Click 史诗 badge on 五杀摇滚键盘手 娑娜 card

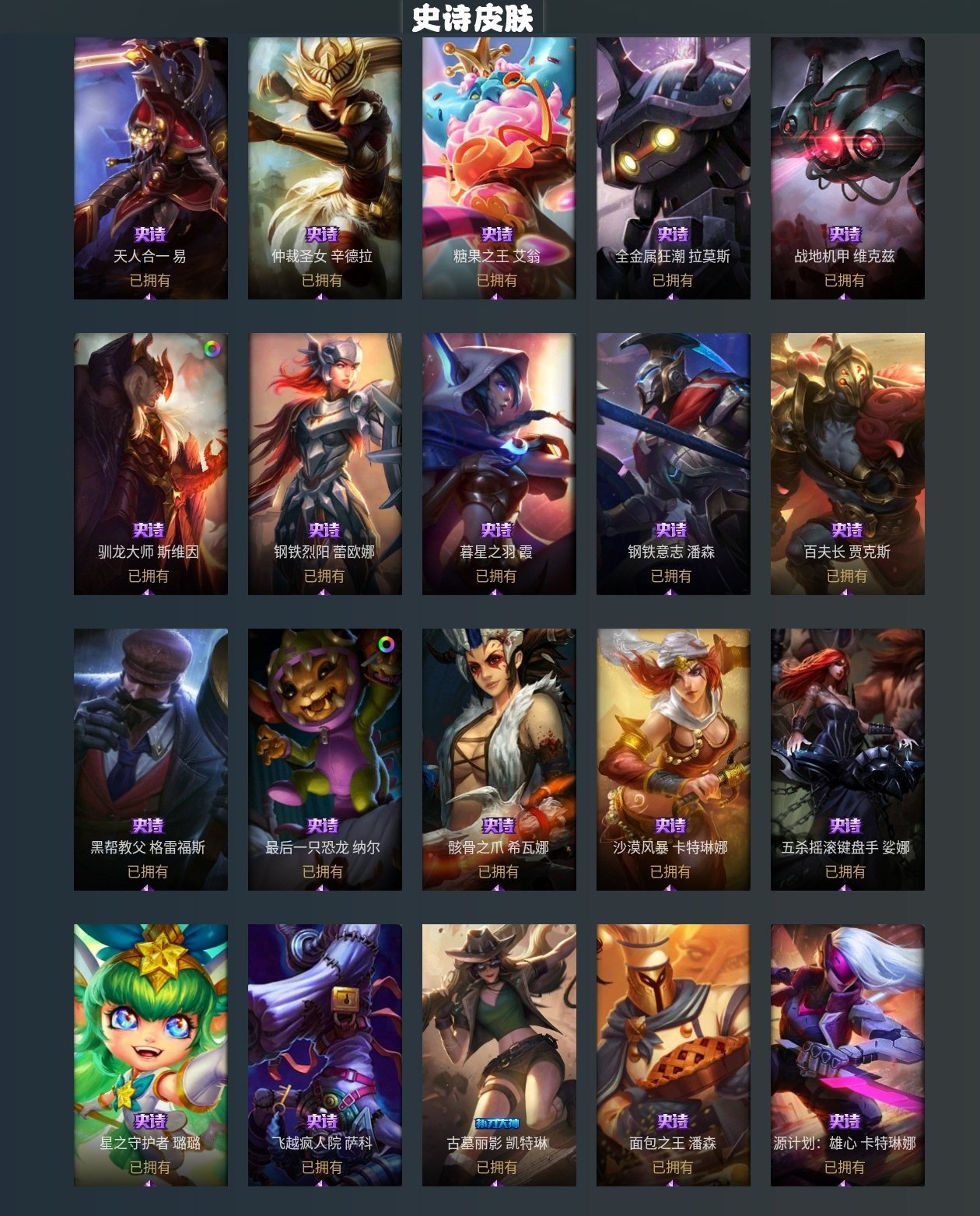click(845, 825)
